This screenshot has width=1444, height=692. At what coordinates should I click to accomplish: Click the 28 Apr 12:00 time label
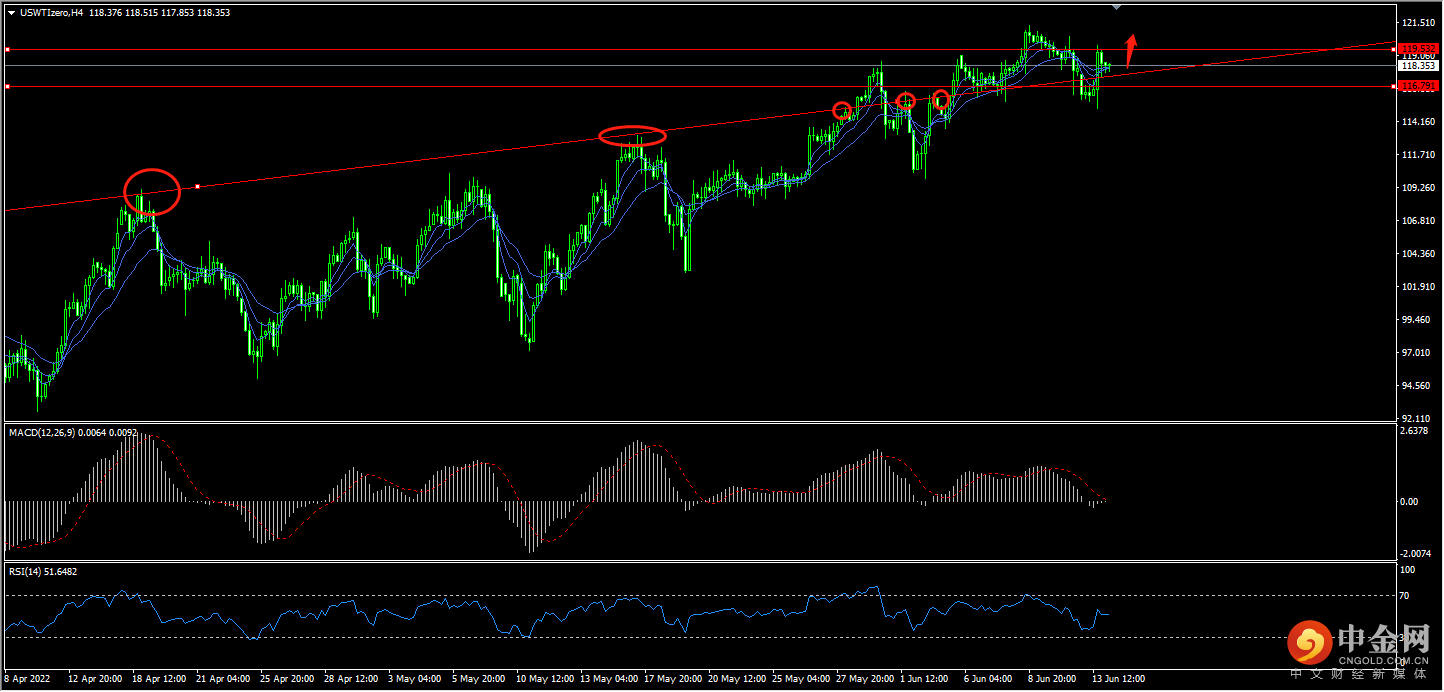tap(351, 678)
